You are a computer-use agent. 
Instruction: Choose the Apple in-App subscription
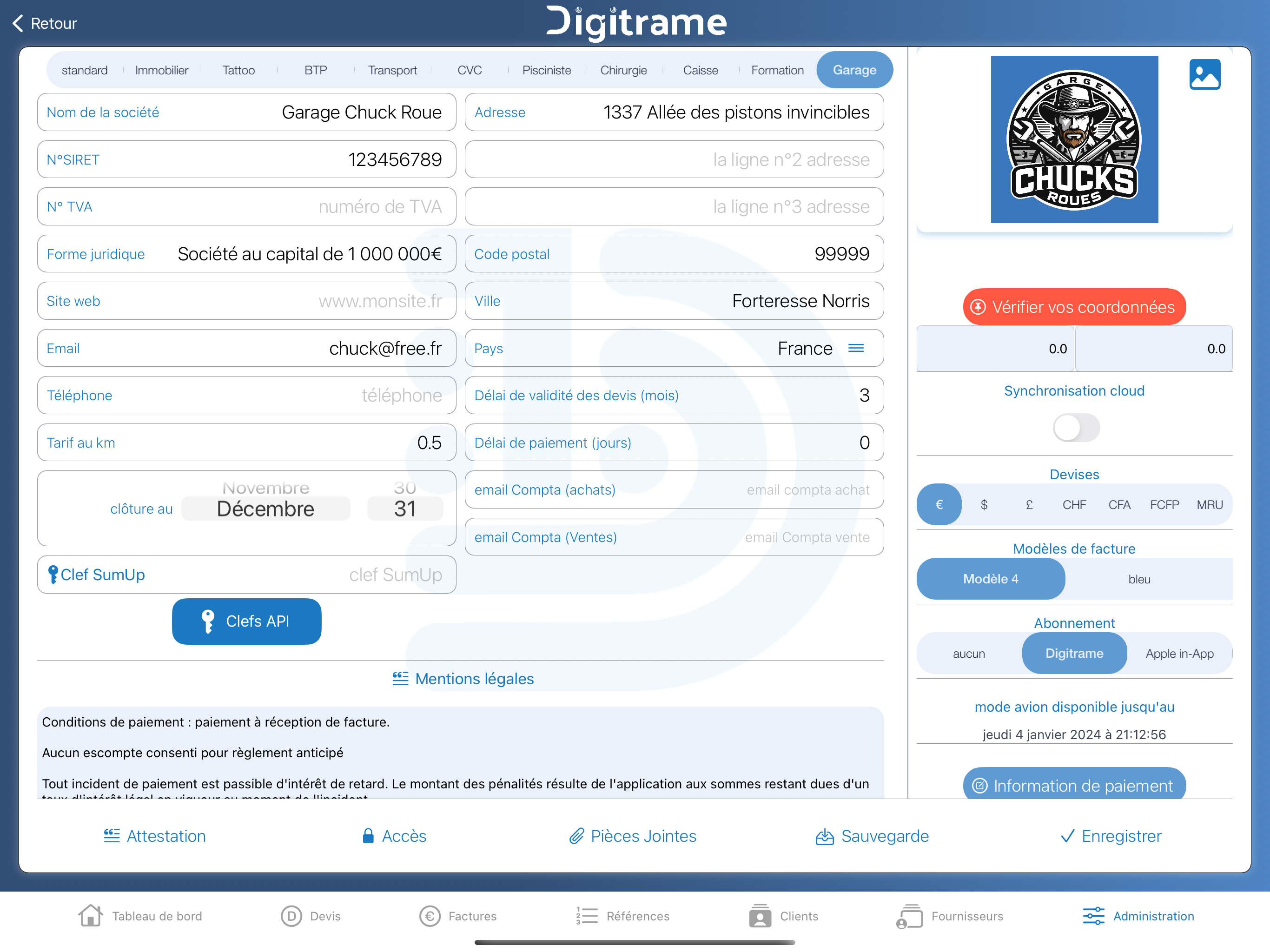click(1180, 654)
